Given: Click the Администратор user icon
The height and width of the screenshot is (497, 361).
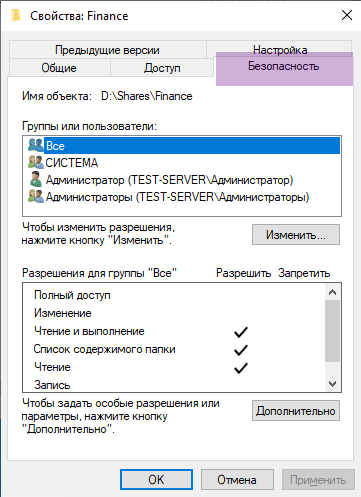Looking at the screenshot, I should [36, 179].
